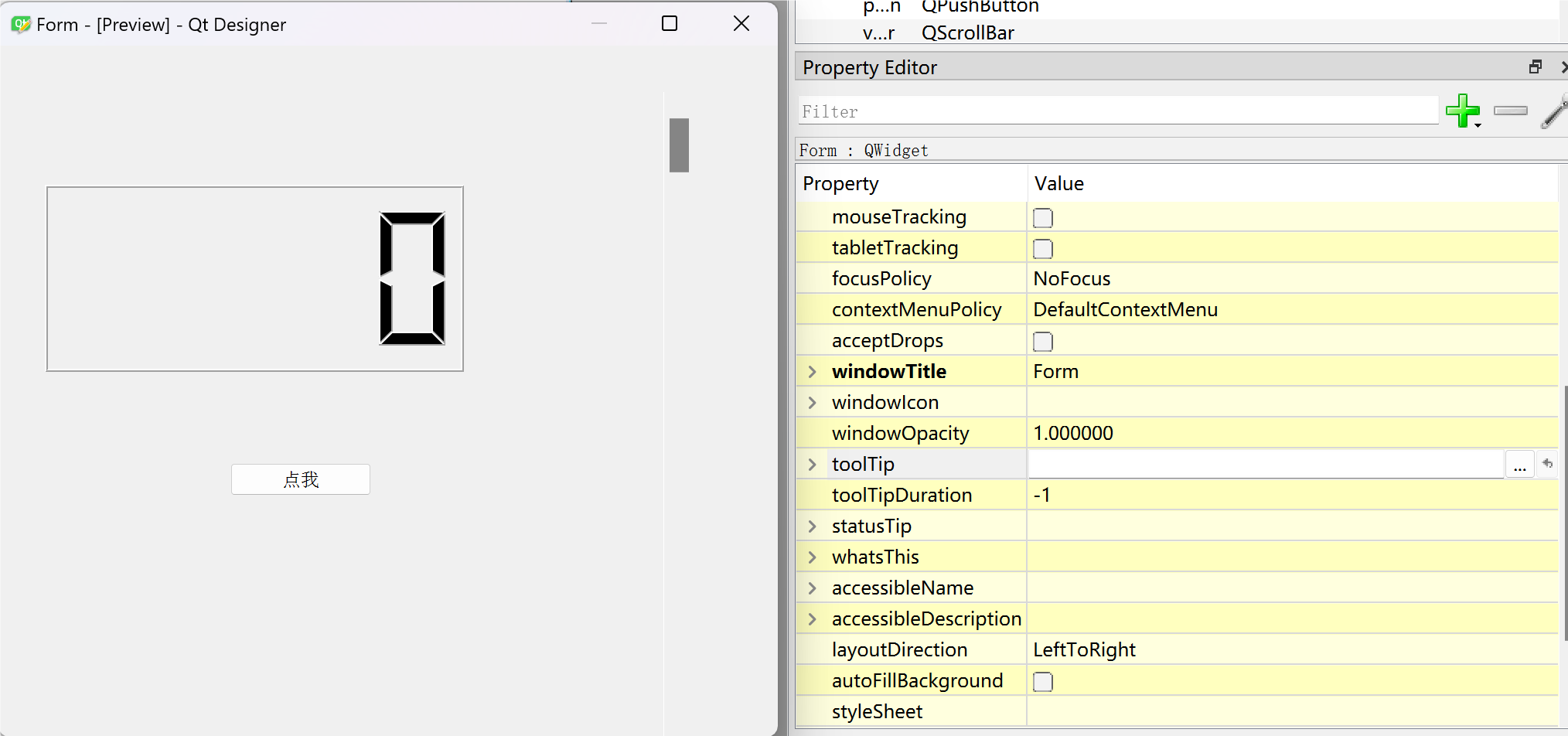Click the mouseTracking property name
This screenshot has height=736, width=1568.
click(899, 217)
